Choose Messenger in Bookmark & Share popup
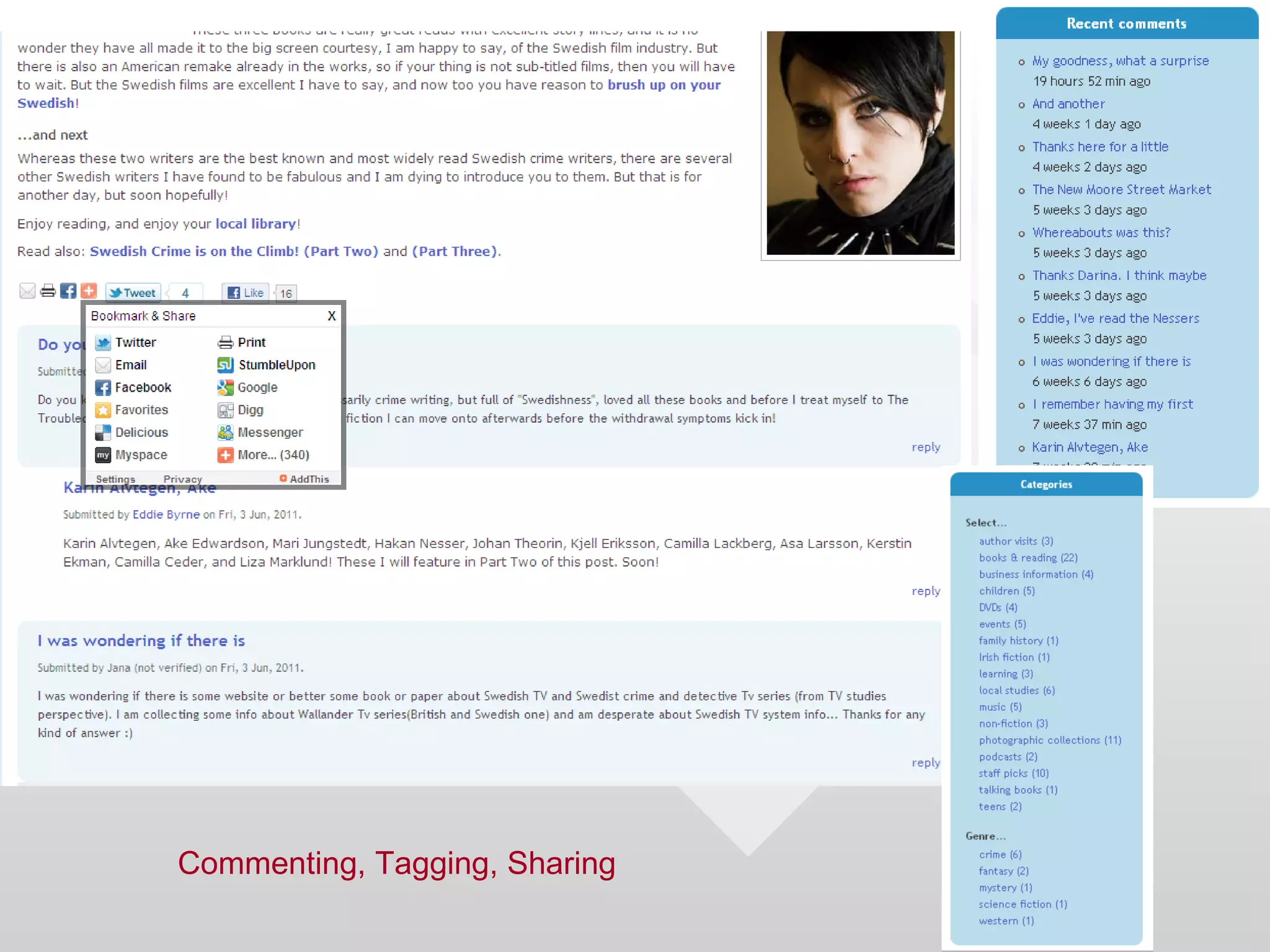 coord(260,433)
